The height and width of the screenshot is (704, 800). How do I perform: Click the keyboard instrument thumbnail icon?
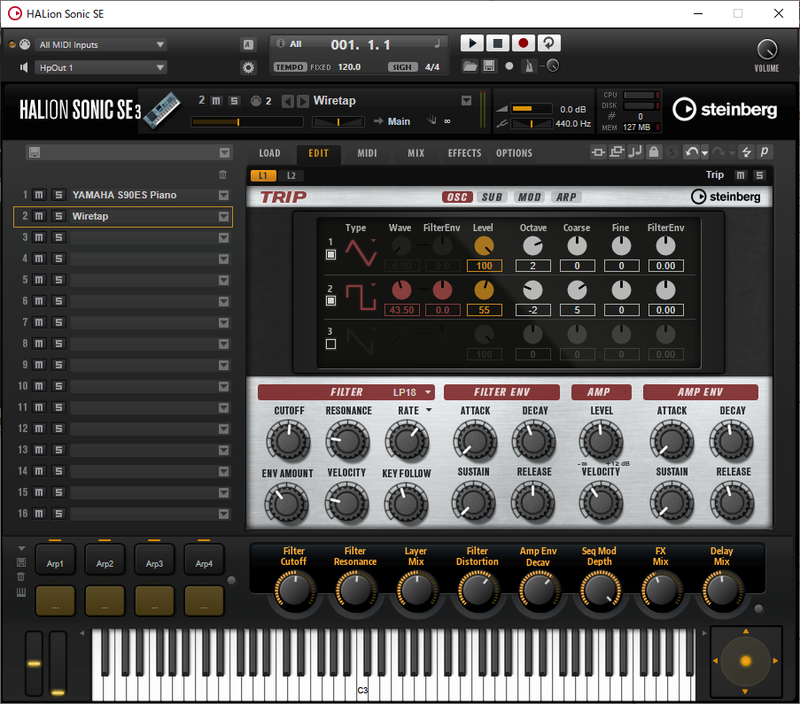(x=162, y=110)
